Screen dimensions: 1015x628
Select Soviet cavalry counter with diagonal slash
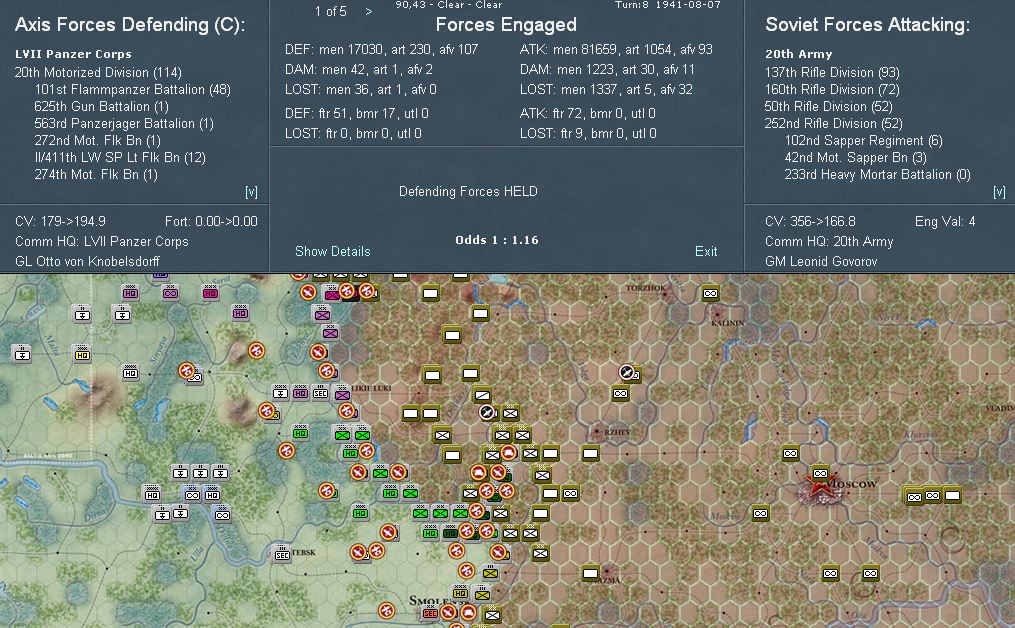[x=482, y=394]
